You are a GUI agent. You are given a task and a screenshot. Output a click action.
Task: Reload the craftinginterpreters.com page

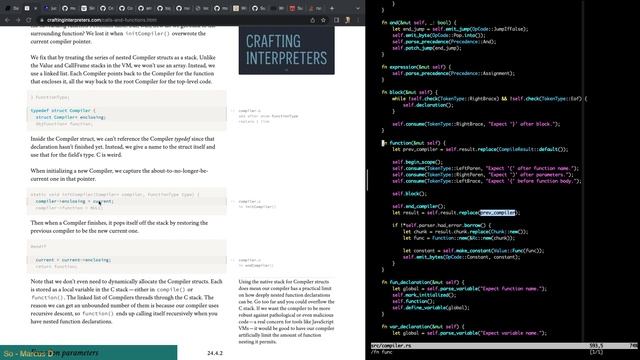28,20
